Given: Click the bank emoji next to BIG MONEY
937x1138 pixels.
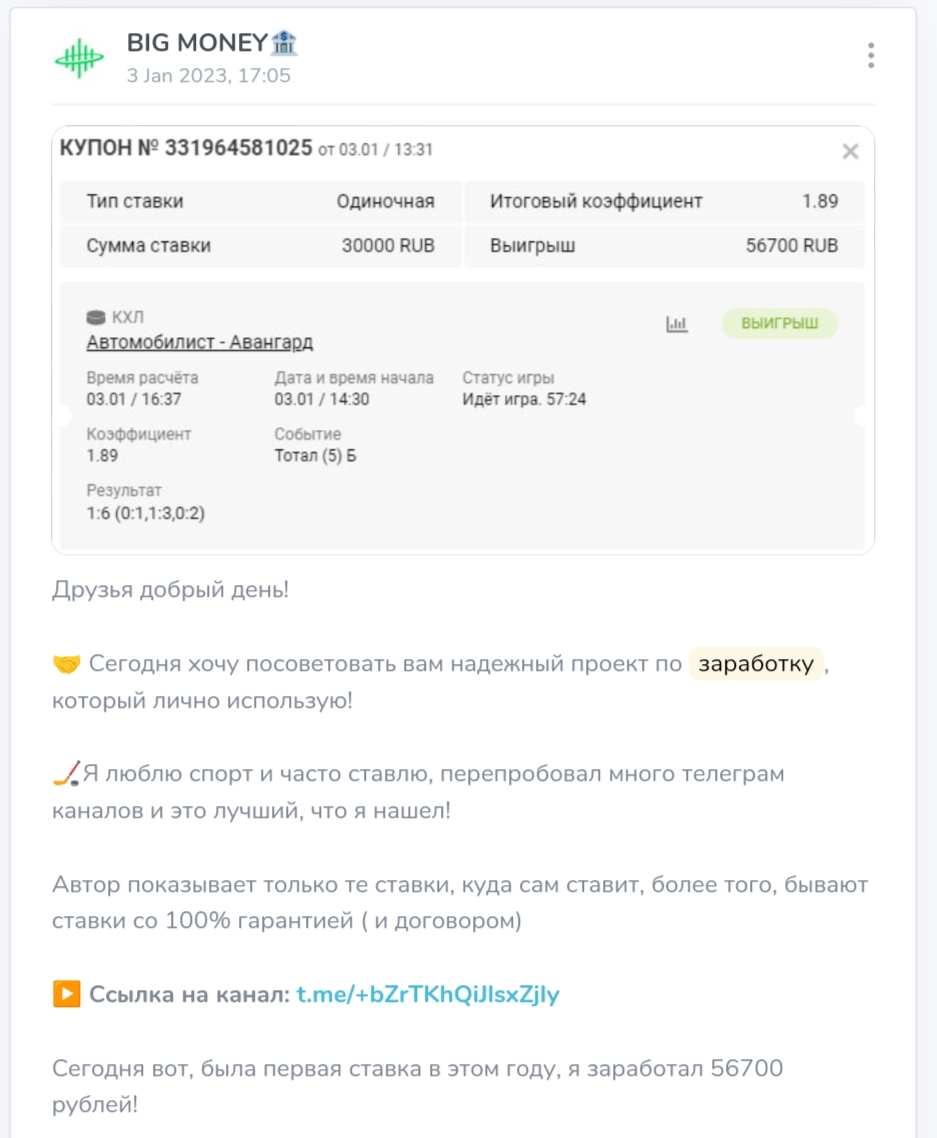Looking at the screenshot, I should [x=285, y=43].
